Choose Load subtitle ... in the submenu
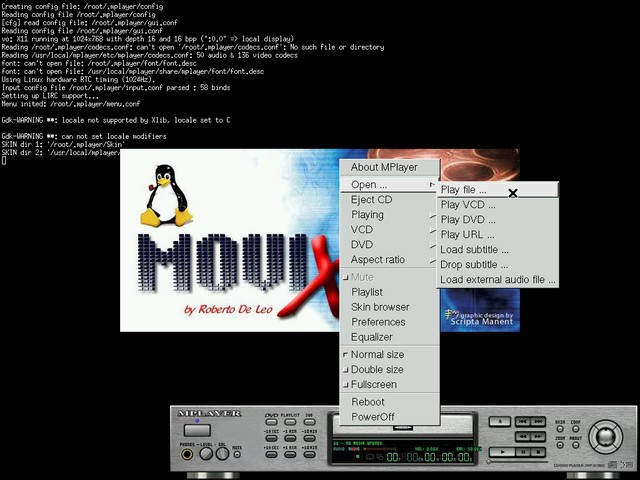Image resolution: width=640 pixels, height=480 pixels. pos(498,250)
